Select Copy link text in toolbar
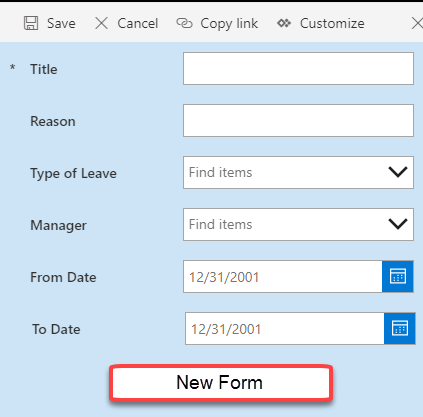This screenshot has width=423, height=417. click(229, 24)
